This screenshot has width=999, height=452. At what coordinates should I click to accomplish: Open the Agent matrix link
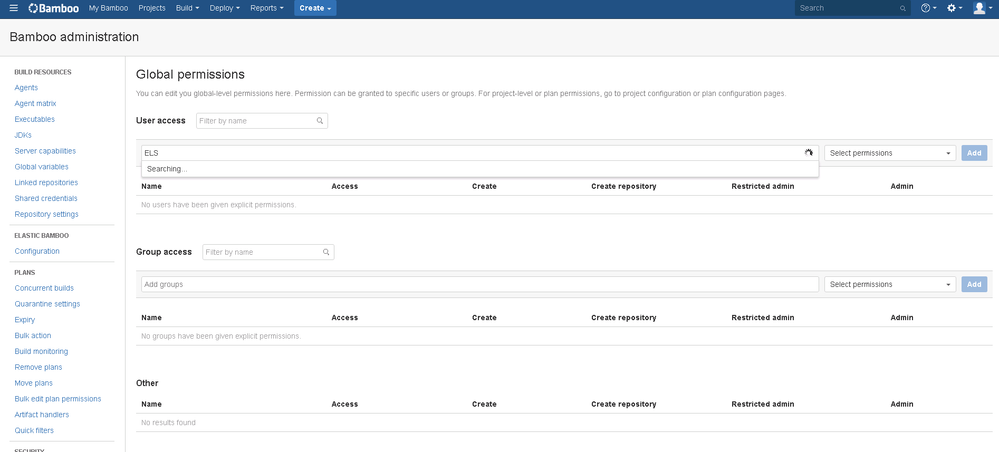coord(36,103)
